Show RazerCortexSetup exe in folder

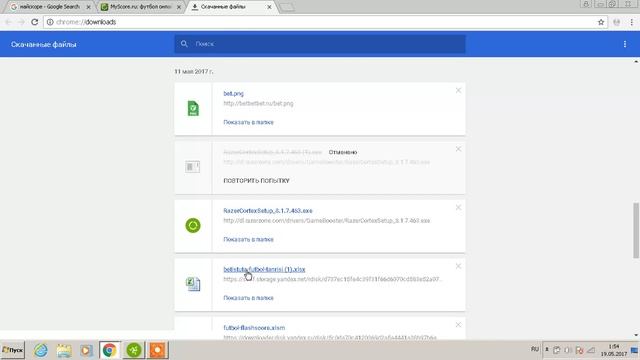pyautogui.click(x=248, y=239)
